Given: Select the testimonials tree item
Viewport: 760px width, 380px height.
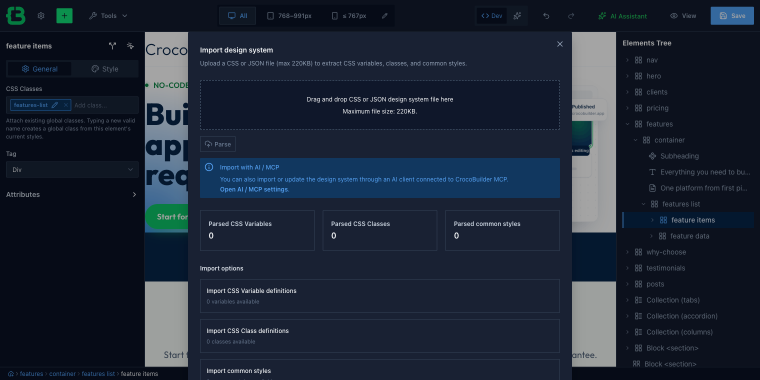Looking at the screenshot, I should pos(665,268).
